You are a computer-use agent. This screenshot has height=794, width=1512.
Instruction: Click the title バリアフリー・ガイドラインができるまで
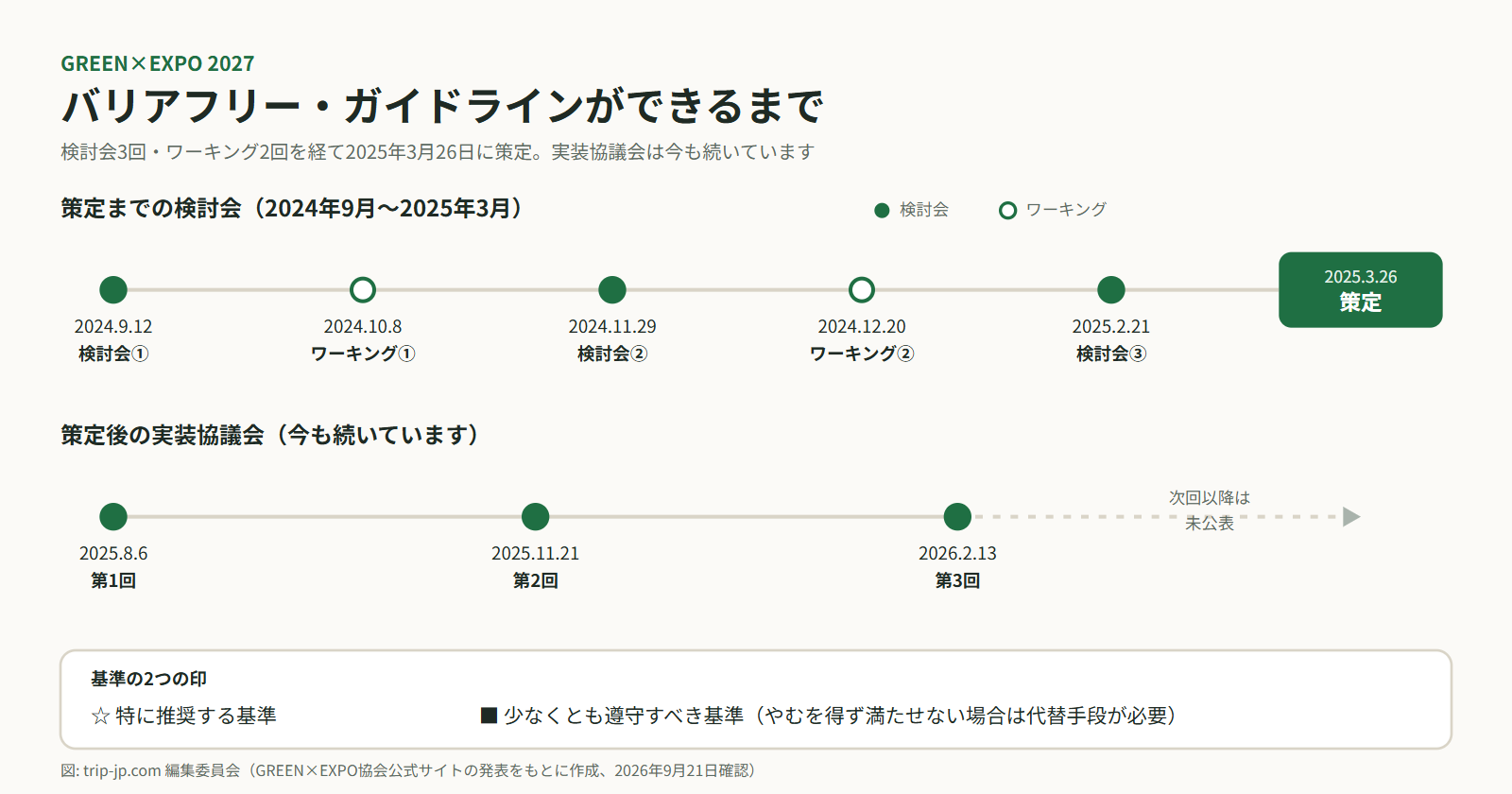click(443, 105)
